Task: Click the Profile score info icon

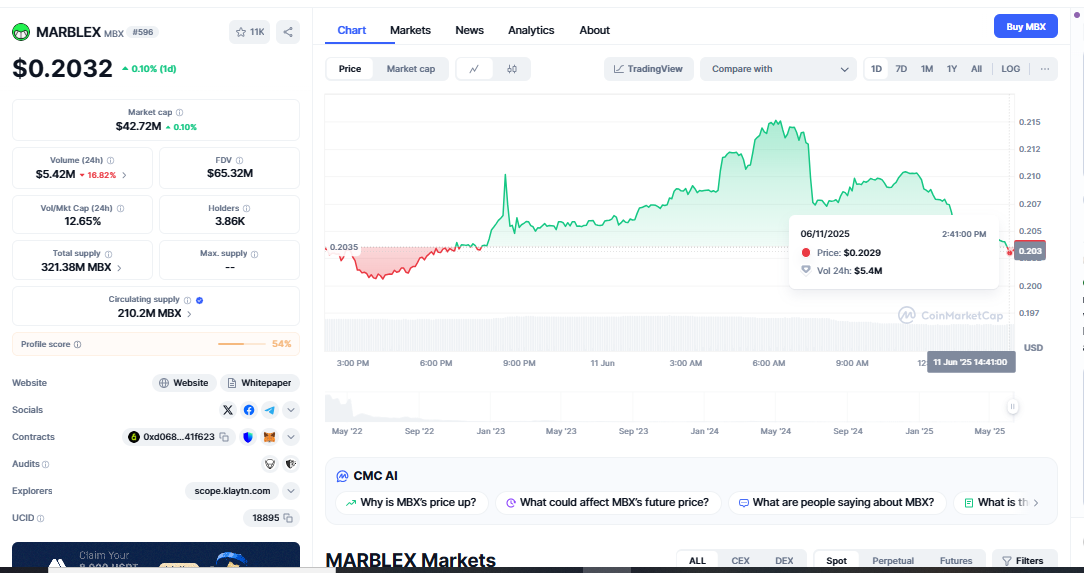Action: pos(77,344)
